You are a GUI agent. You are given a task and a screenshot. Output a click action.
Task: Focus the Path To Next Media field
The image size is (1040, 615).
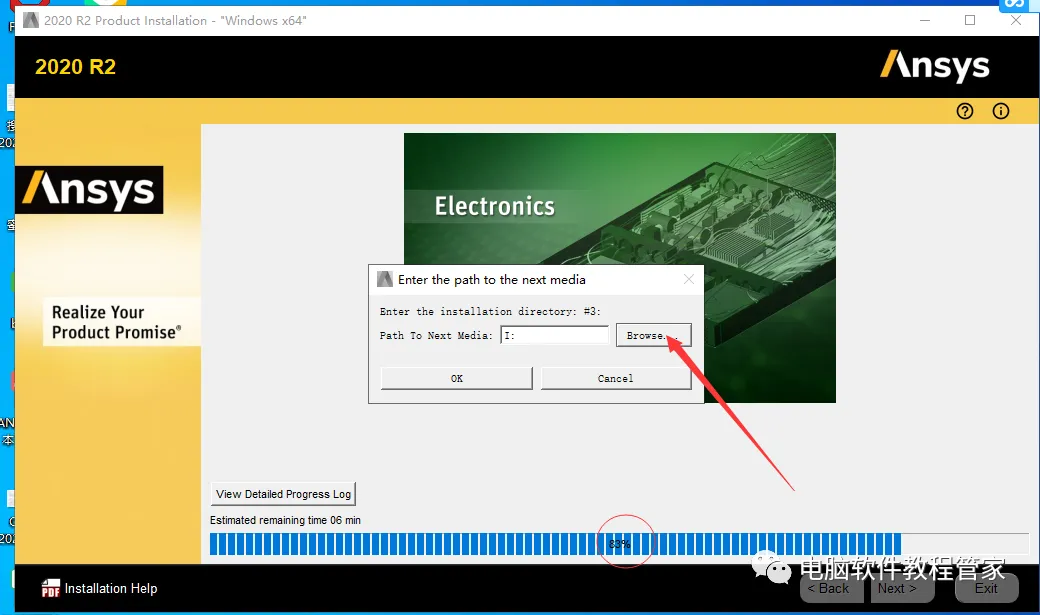point(554,335)
